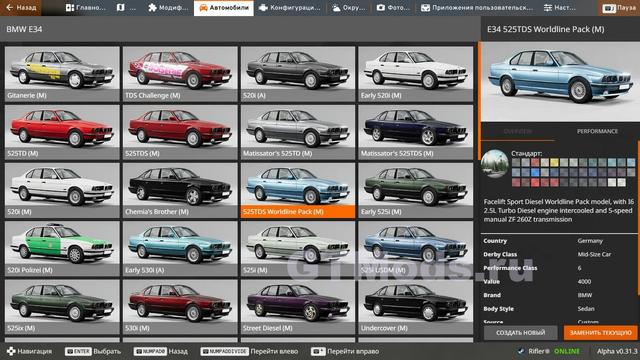Screen dimensions: 640x360
Task: Select the Автомобили tab
Action: tap(224, 8)
